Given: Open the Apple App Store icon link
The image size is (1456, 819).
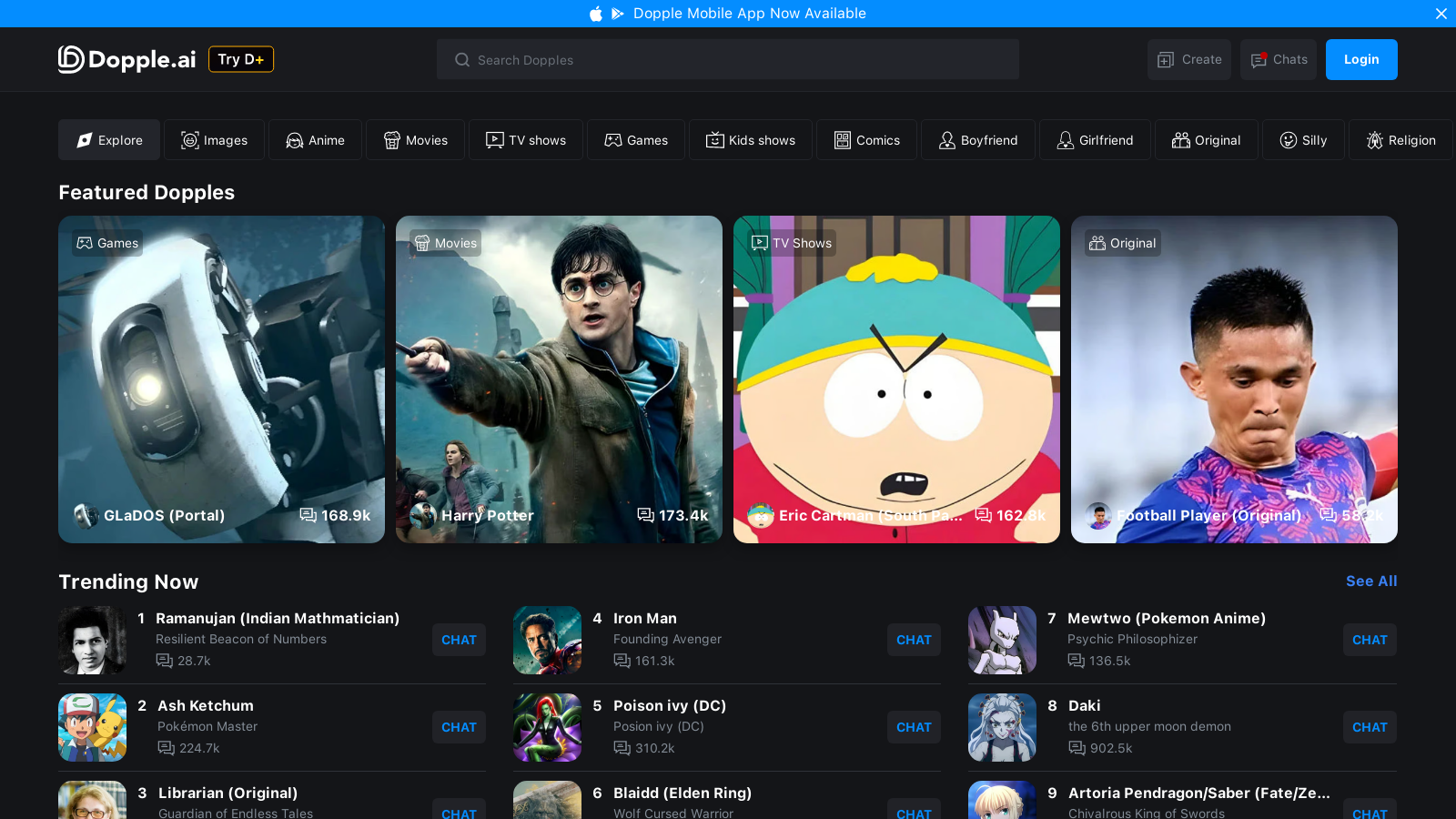Looking at the screenshot, I should click(596, 14).
